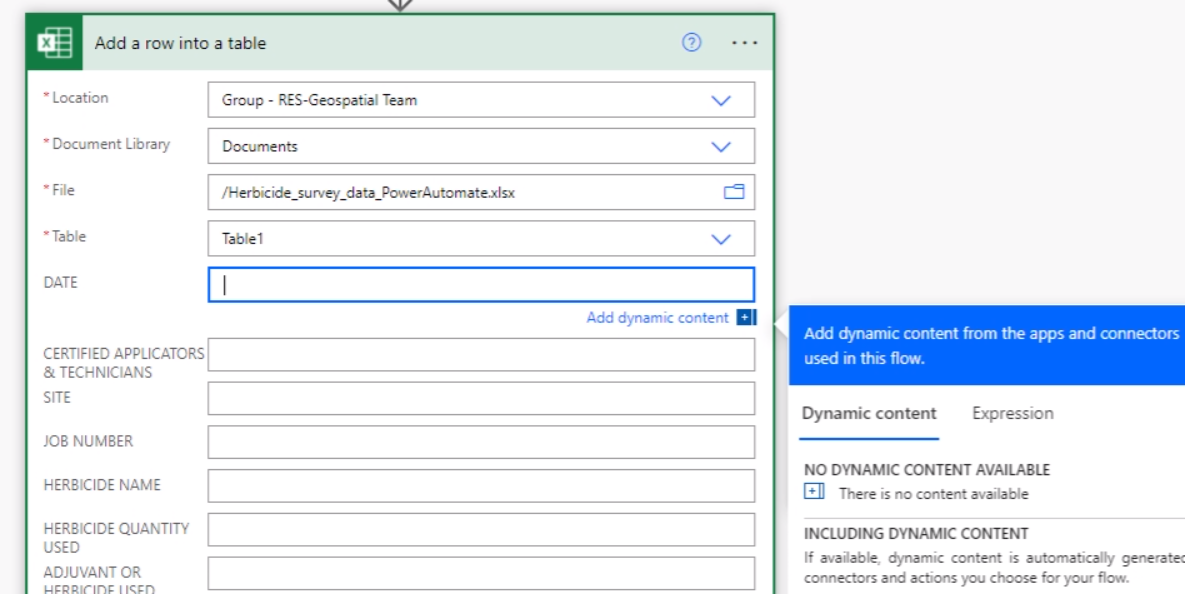
Task: Focus the HERBICIDE QUANTITY USED field
Action: click(481, 530)
